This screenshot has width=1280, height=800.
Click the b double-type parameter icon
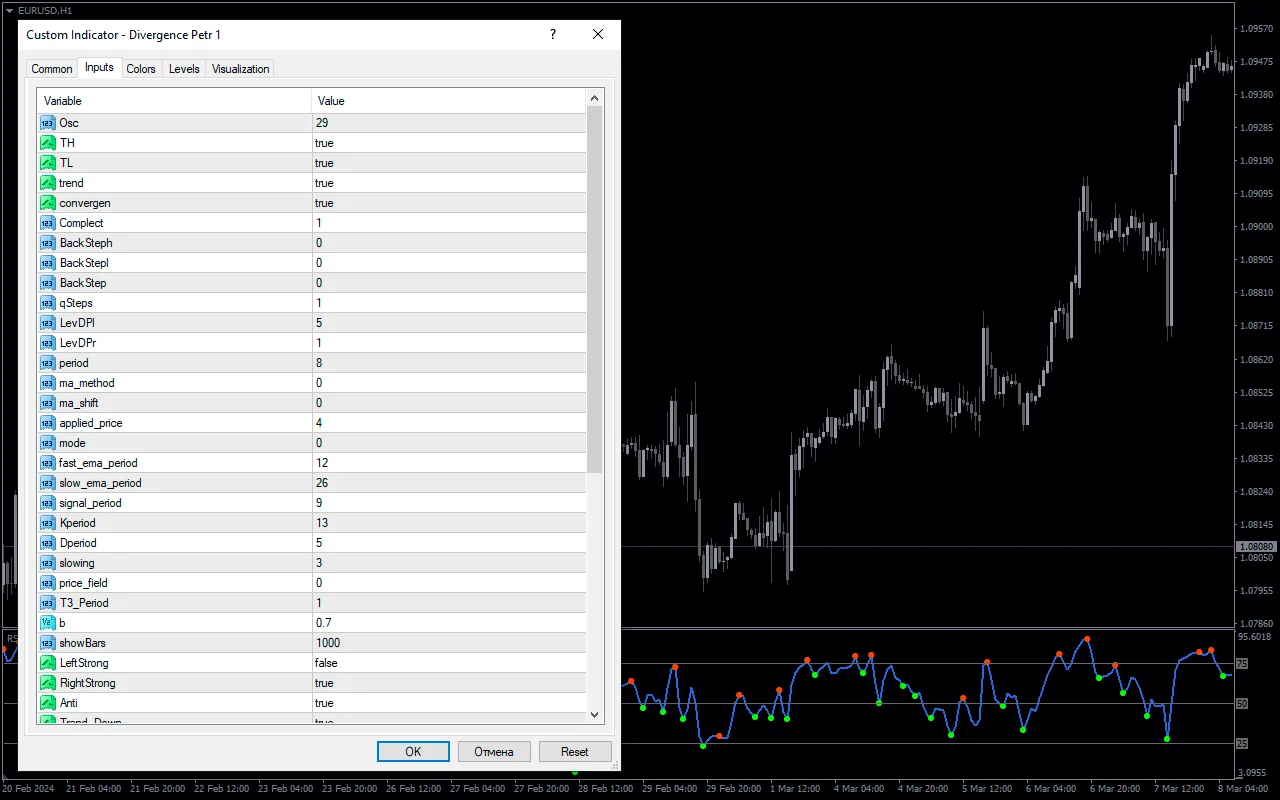click(x=48, y=623)
